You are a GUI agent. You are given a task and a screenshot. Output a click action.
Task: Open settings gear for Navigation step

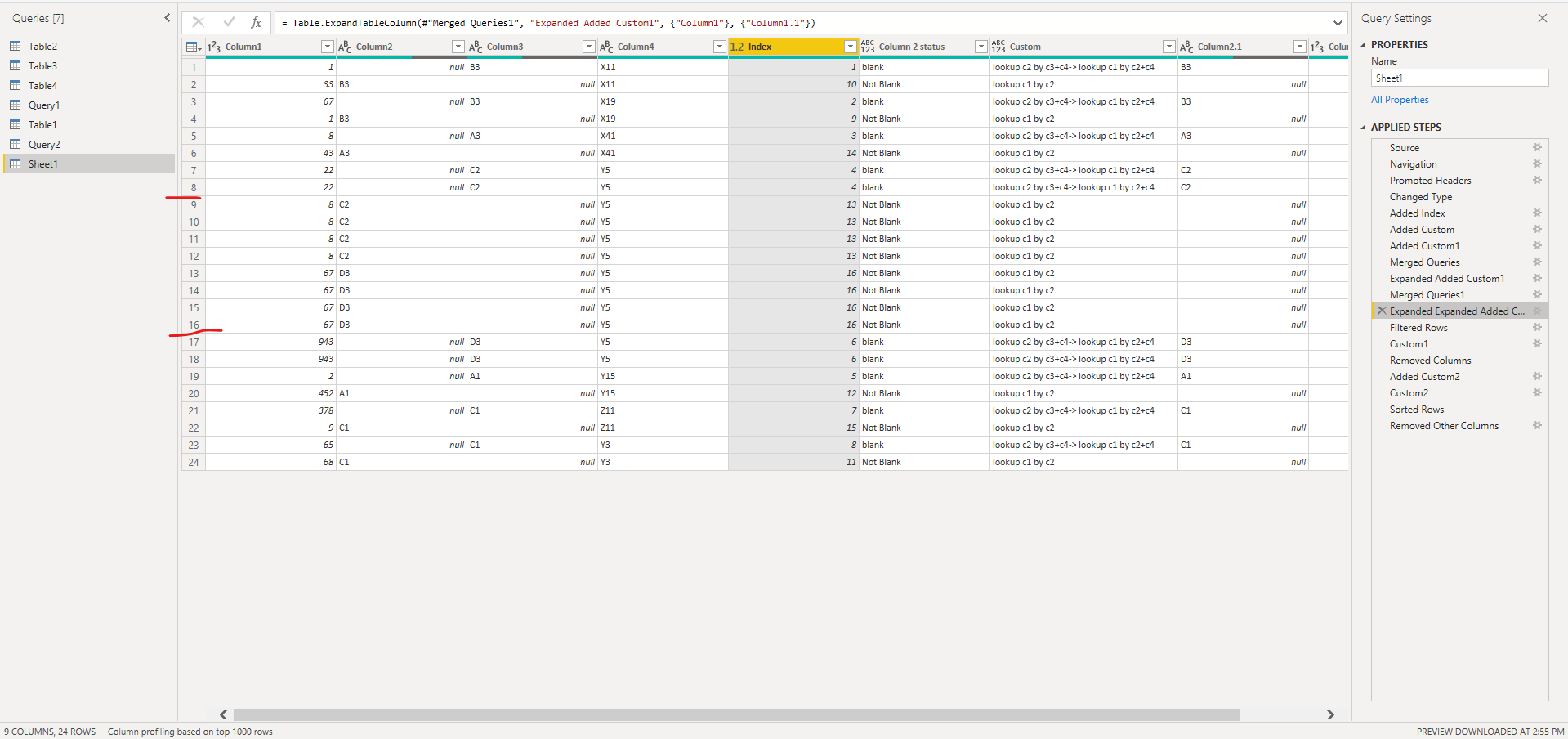pos(1537,164)
